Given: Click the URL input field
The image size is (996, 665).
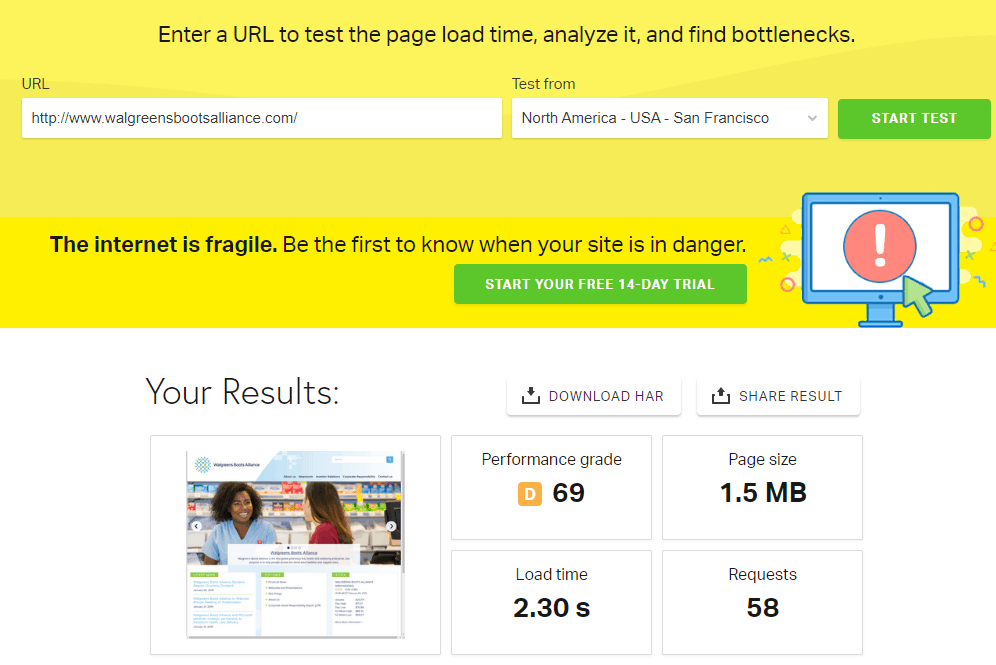Looking at the screenshot, I should [261, 118].
